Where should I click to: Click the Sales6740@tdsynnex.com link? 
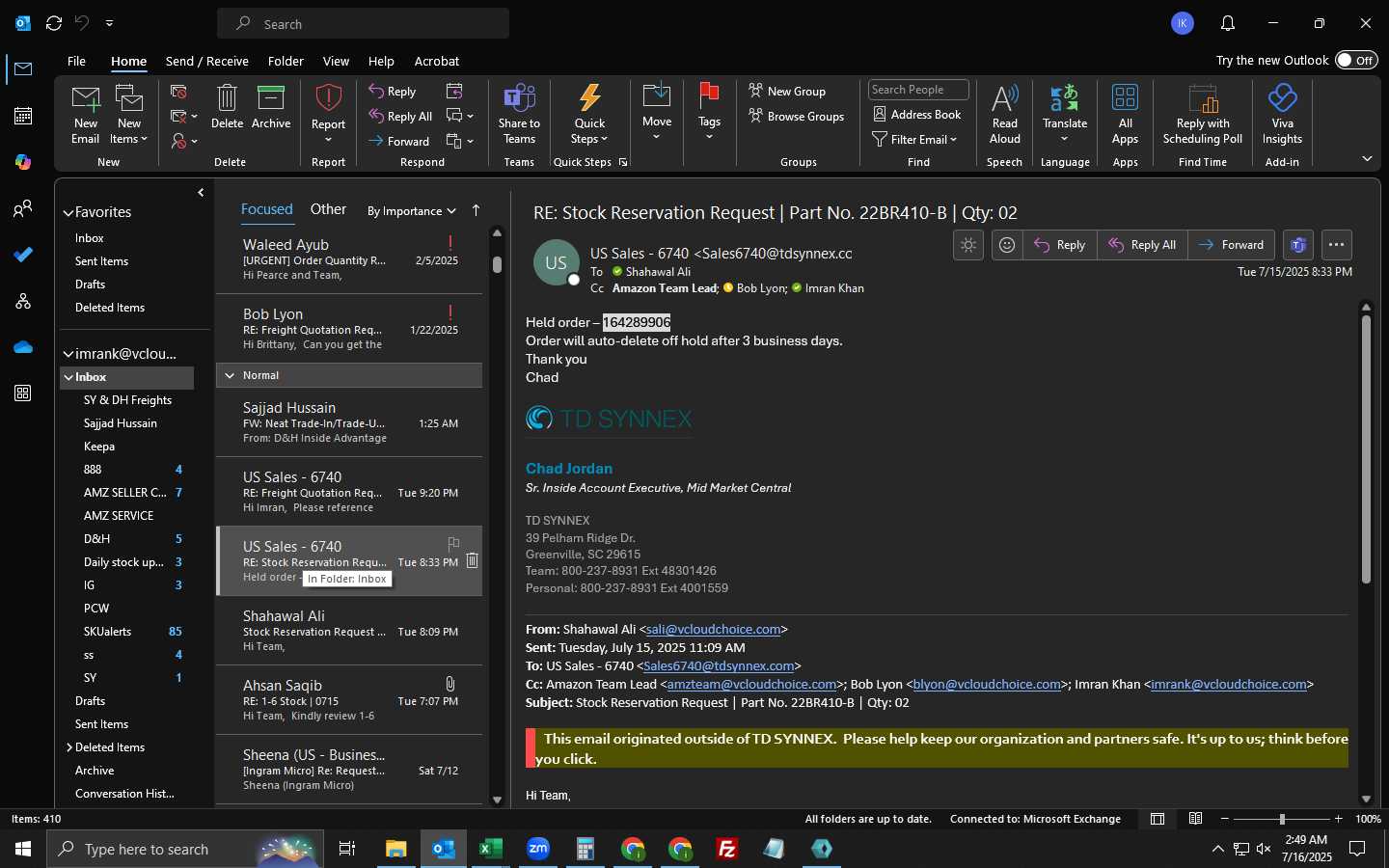click(x=719, y=665)
